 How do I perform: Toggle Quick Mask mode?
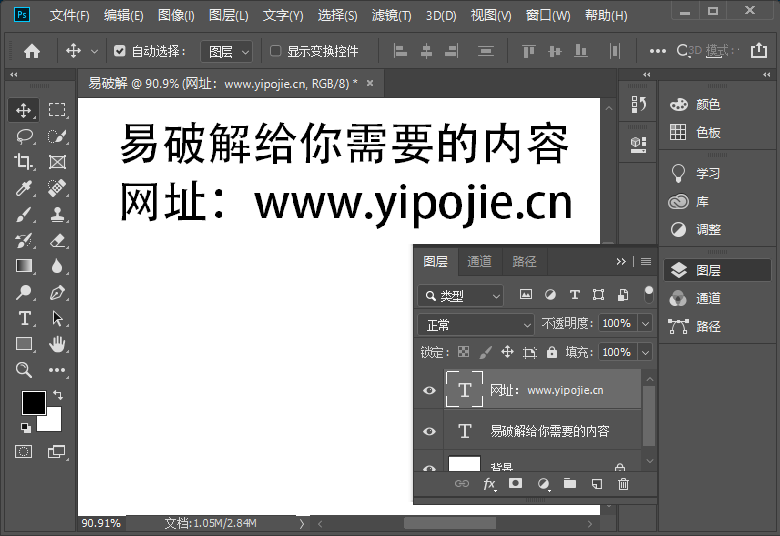23,452
